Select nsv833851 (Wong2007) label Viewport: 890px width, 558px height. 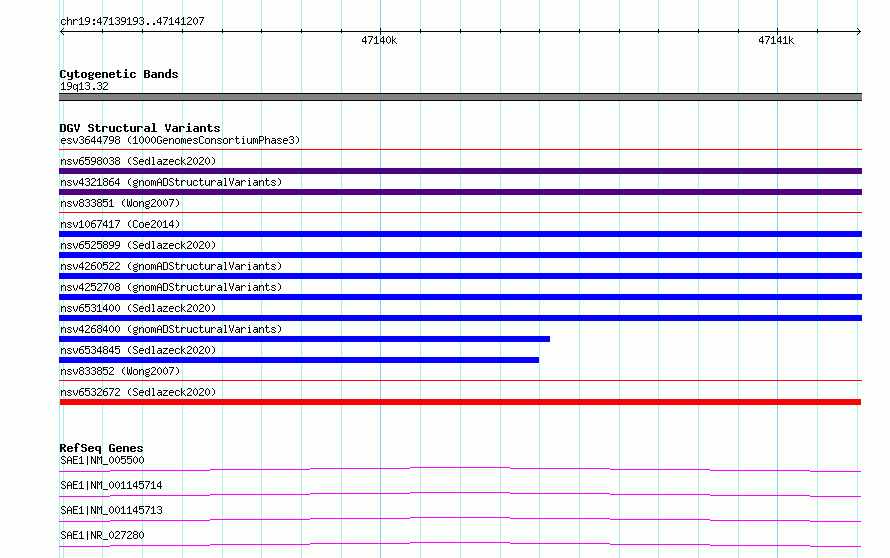pyautogui.click(x=120, y=203)
